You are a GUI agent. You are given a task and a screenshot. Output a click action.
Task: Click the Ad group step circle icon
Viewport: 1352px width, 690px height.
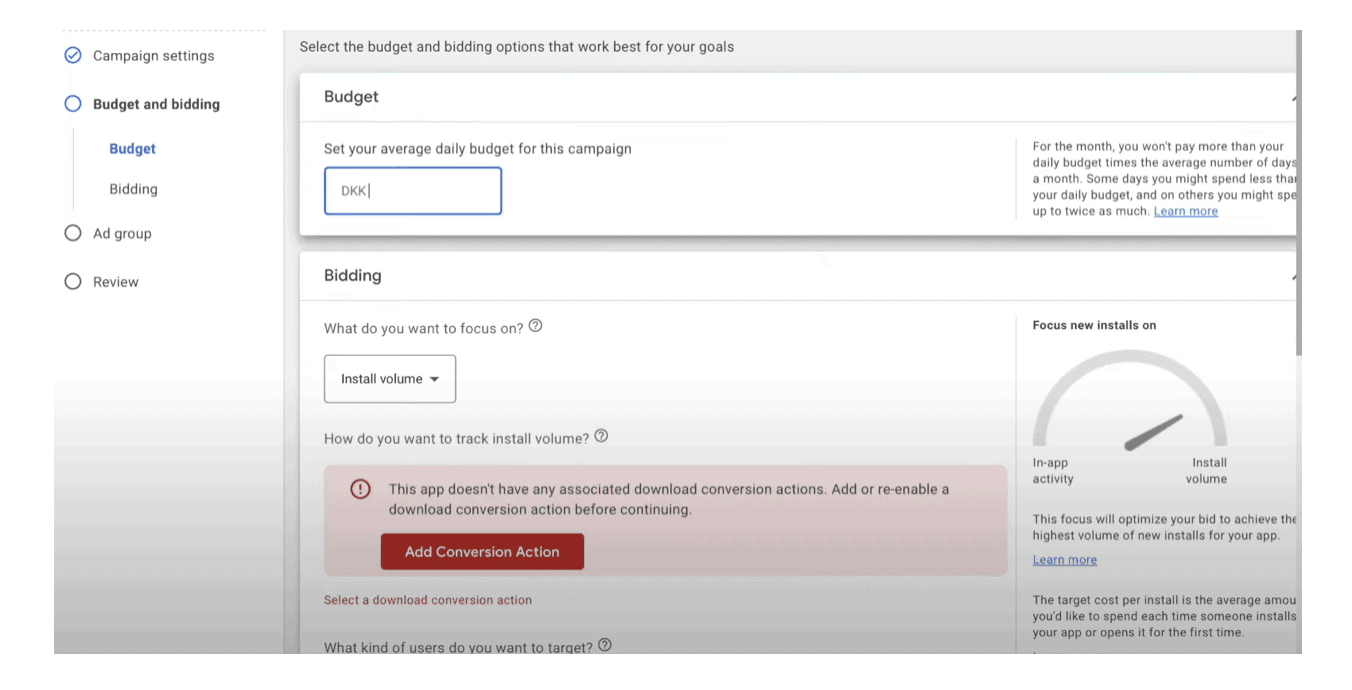[x=73, y=233]
